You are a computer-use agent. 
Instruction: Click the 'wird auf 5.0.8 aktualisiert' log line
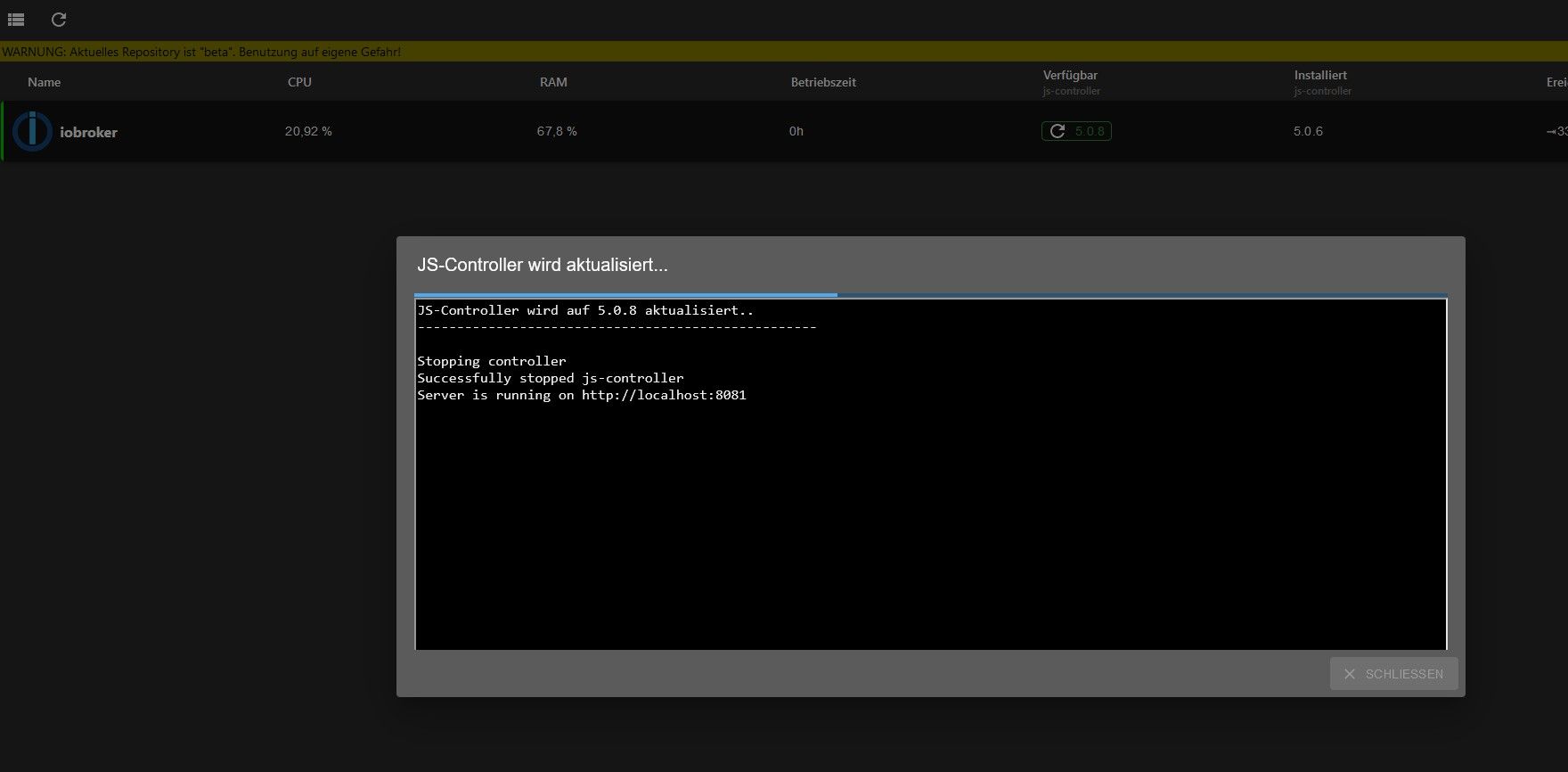tap(585, 310)
